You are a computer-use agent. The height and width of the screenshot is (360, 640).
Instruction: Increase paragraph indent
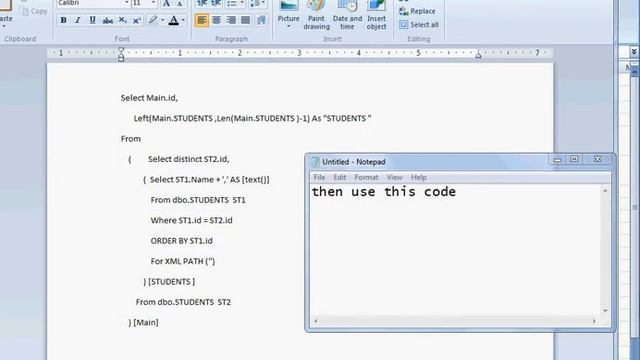coord(216,4)
